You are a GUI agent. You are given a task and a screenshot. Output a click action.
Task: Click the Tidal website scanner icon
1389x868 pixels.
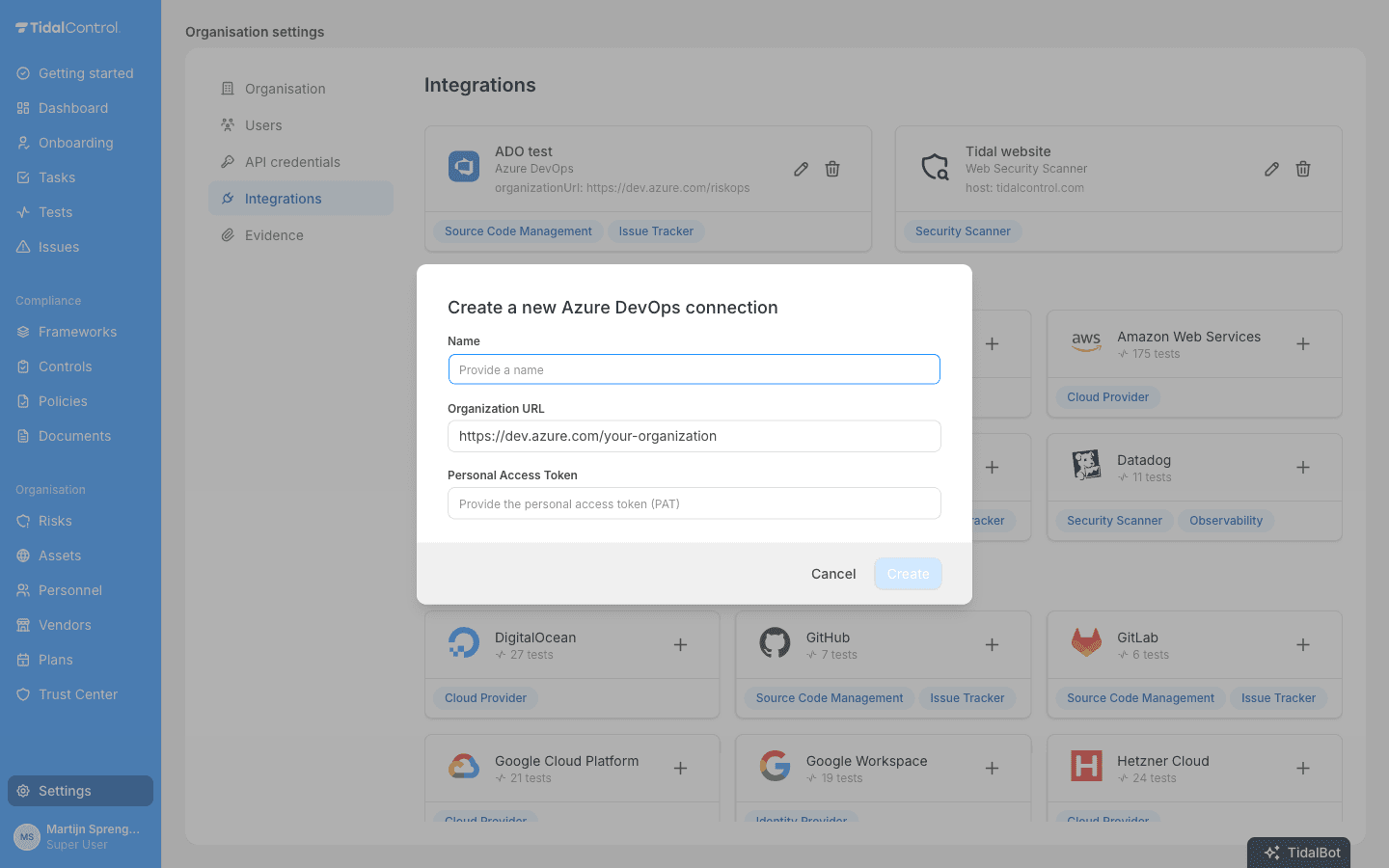click(935, 167)
